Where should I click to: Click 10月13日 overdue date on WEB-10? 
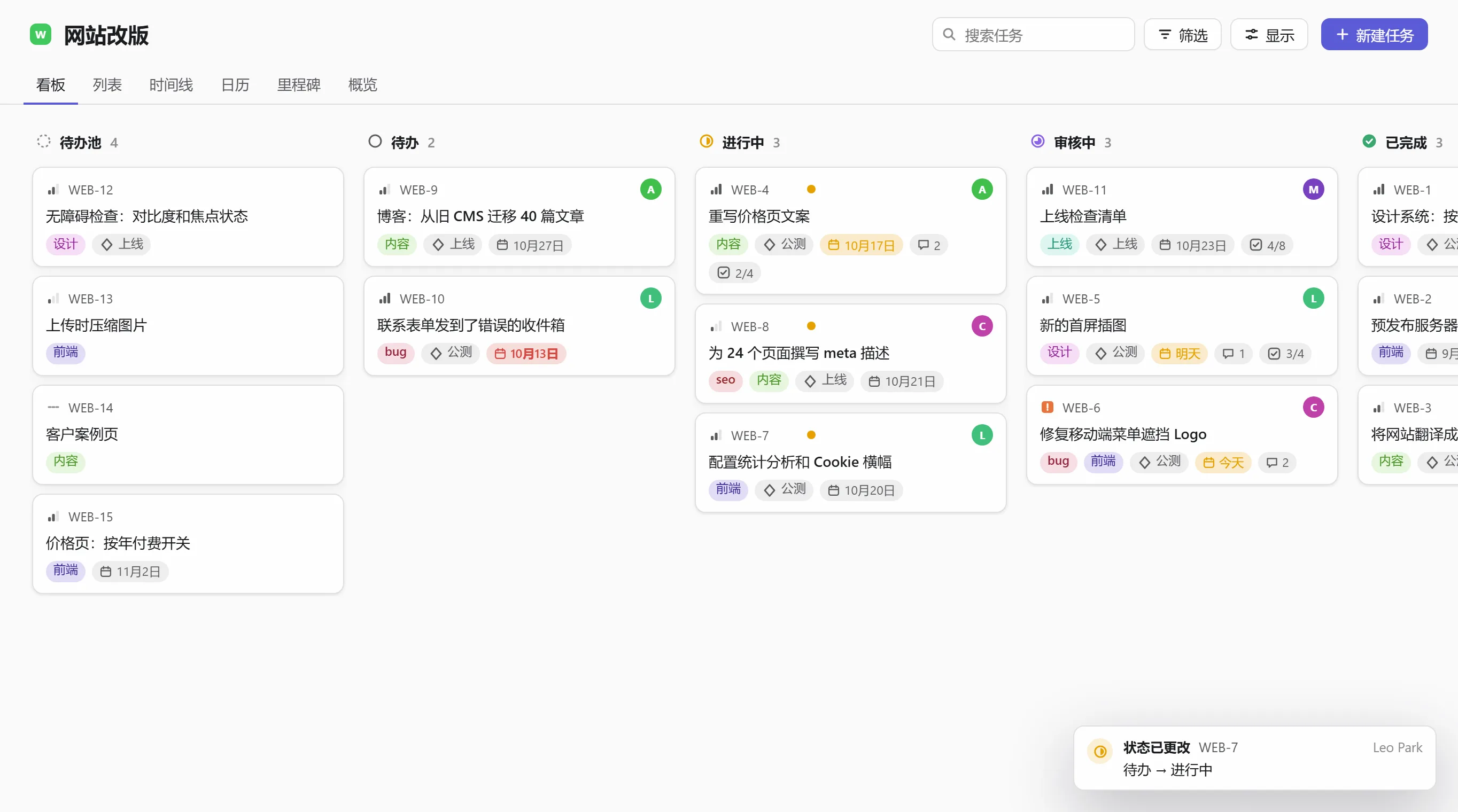click(x=526, y=354)
